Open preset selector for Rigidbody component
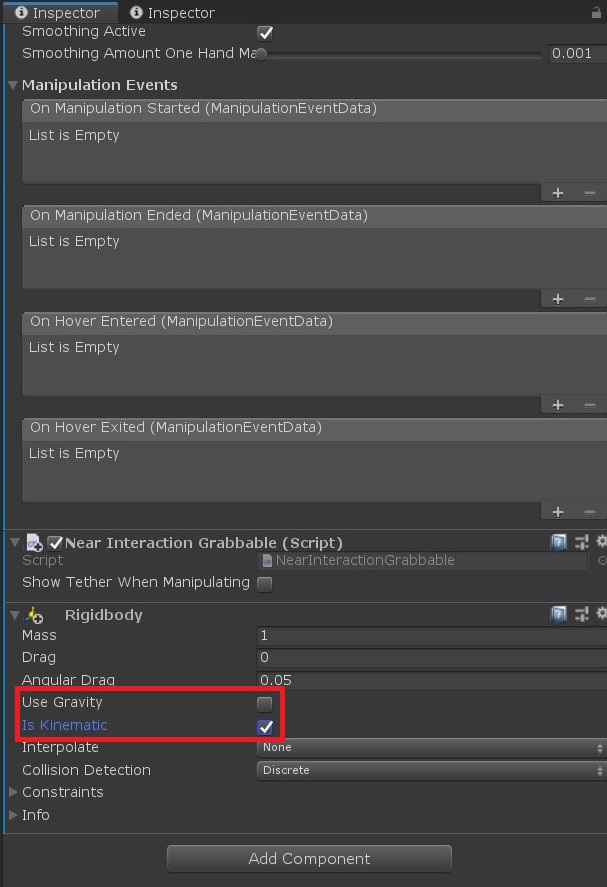 581,614
